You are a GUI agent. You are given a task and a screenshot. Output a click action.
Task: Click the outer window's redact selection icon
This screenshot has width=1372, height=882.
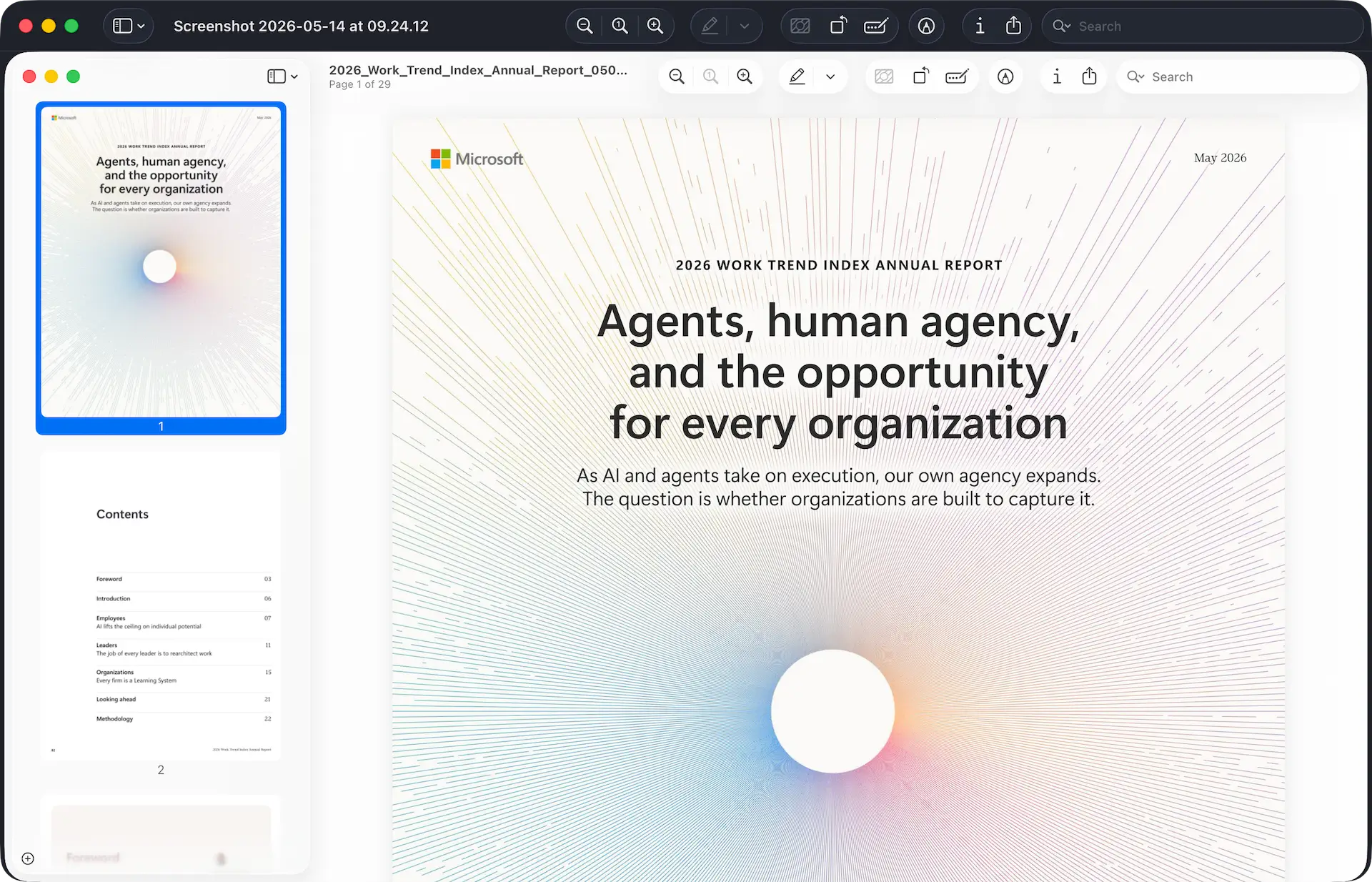[800, 26]
